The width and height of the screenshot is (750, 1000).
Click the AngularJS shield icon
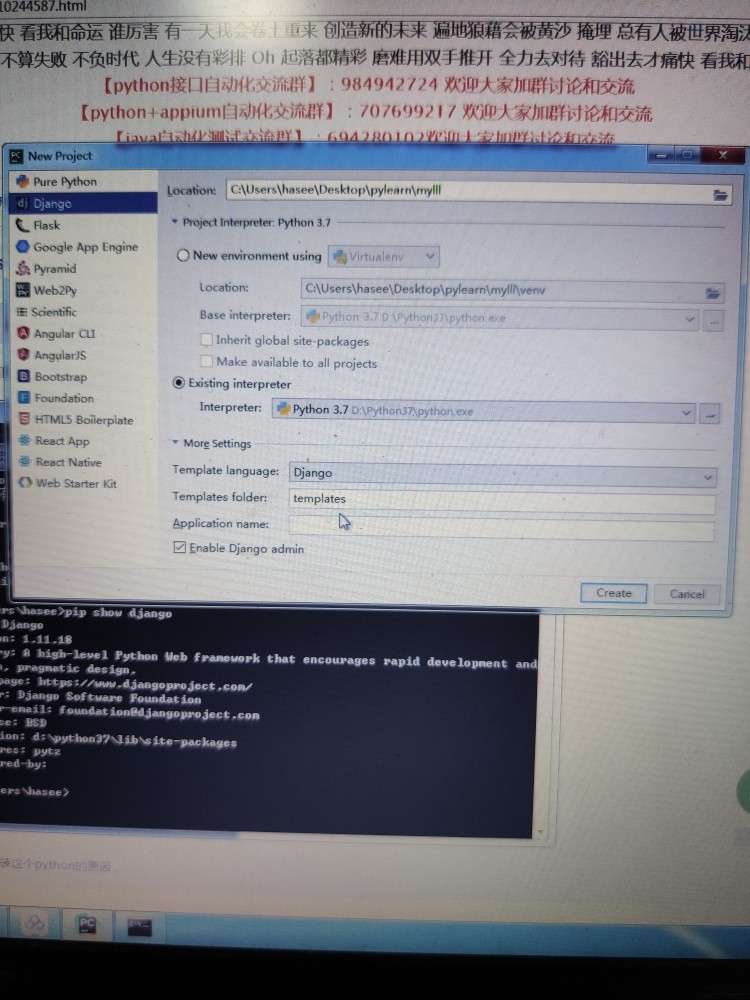tap(24, 355)
